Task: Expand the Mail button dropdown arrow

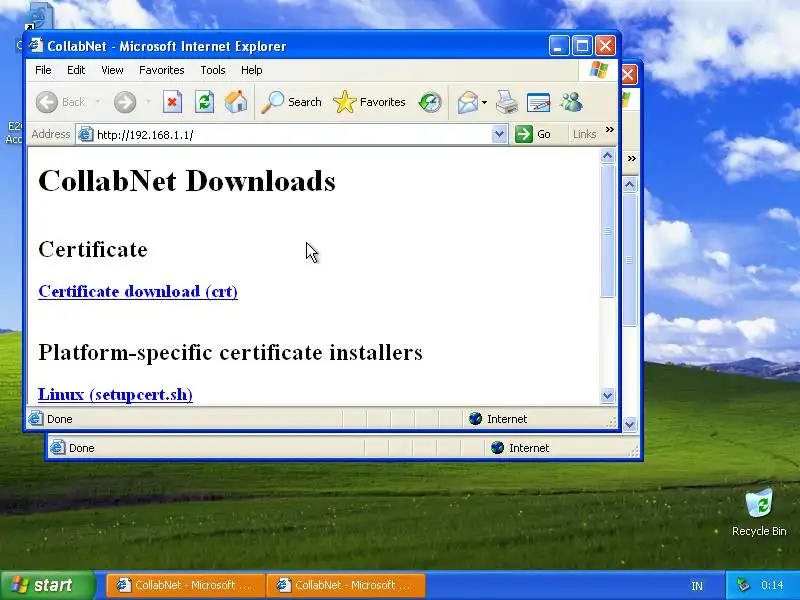Action: pos(484,103)
